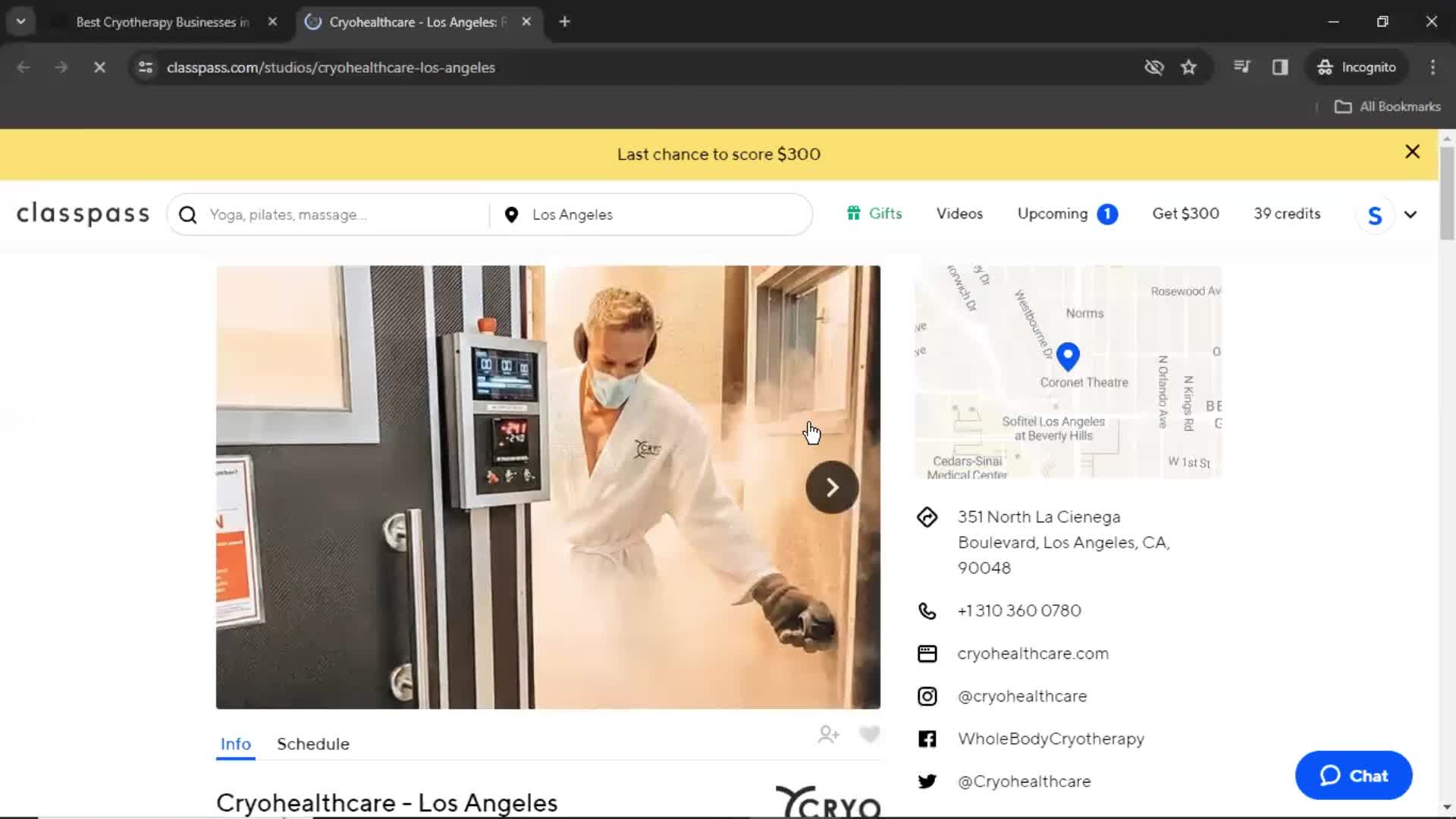Viewport: 1456px width, 819px height.
Task: Select the Info tab
Action: tap(235, 744)
